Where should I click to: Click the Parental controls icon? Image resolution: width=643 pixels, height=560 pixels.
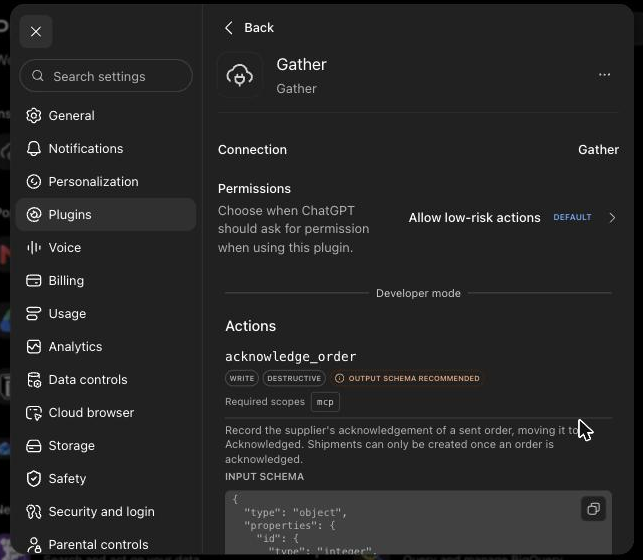click(x=34, y=545)
